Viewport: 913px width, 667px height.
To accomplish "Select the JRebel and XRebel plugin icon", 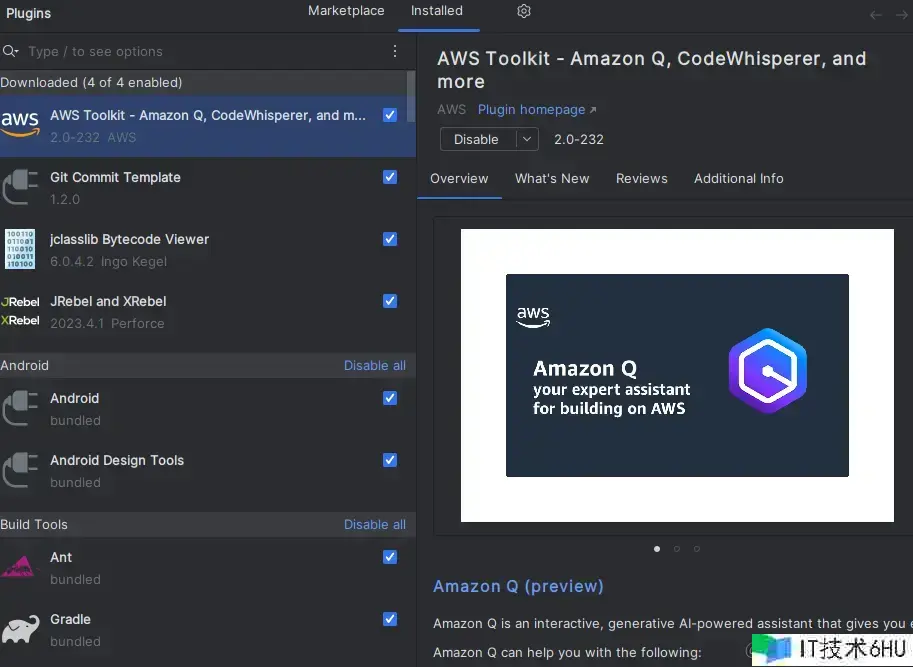I will point(20,311).
